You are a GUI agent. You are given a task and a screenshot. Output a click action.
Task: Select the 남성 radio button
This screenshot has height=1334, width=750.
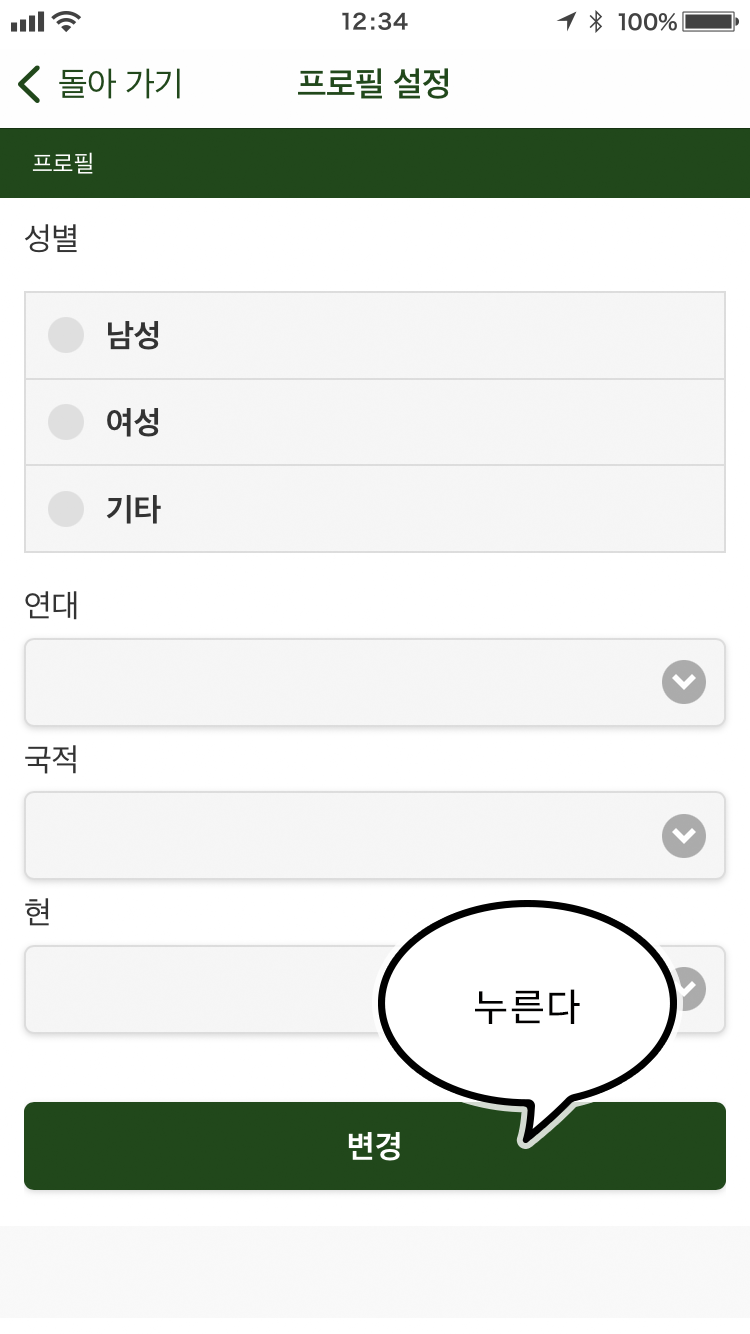click(66, 335)
